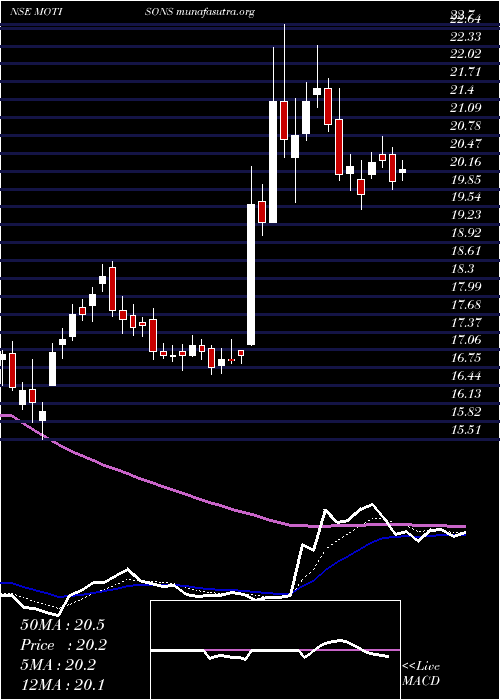Screen dimensions: 500x700
Task: Click the 19.54 price axis label
Action: click(x=467, y=197)
